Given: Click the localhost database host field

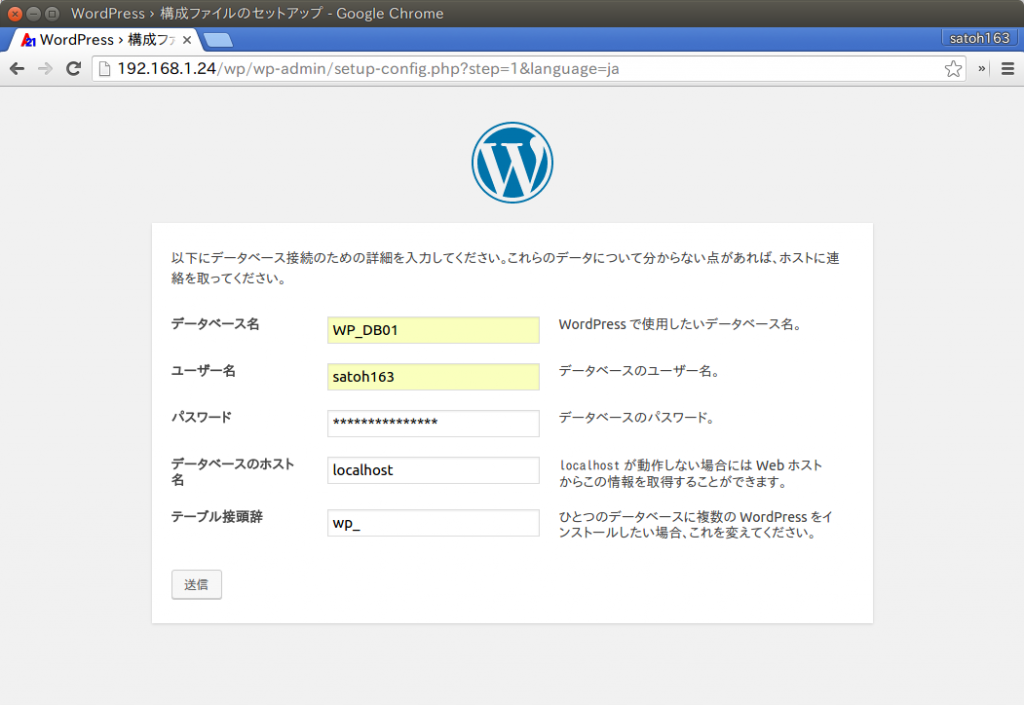Looking at the screenshot, I should 433,470.
